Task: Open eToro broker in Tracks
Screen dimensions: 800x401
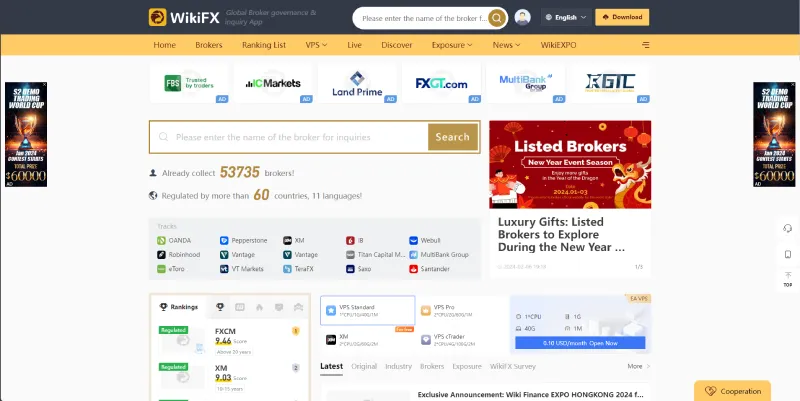Action: coord(171,269)
